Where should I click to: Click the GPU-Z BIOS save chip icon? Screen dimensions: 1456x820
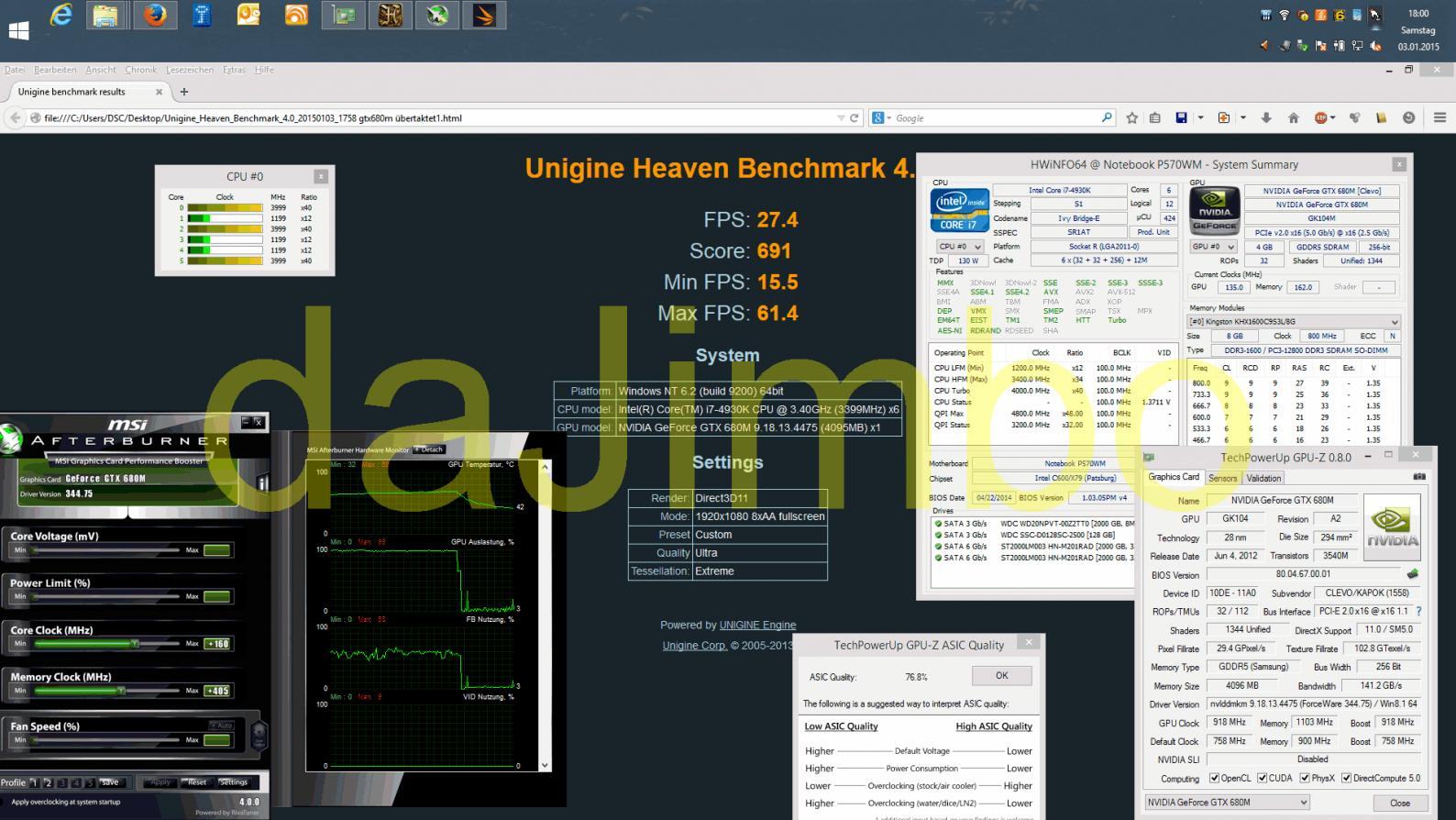(x=1413, y=574)
